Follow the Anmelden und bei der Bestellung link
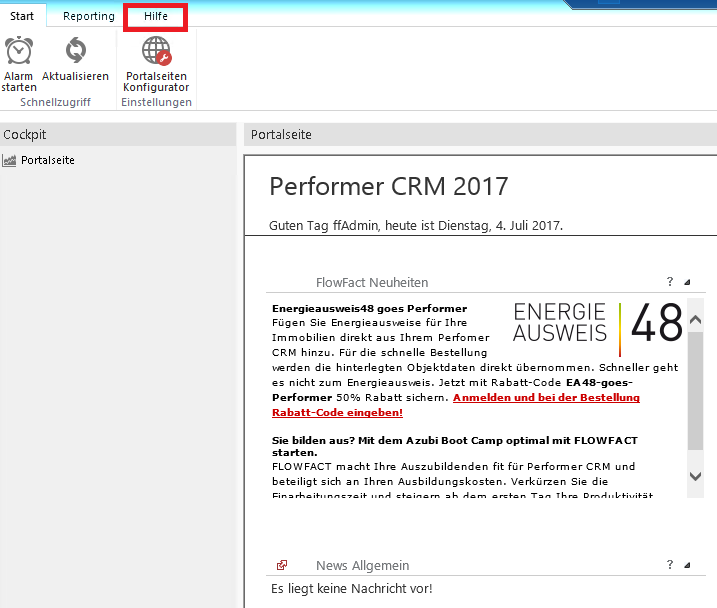The width and height of the screenshot is (717, 608). (546, 398)
